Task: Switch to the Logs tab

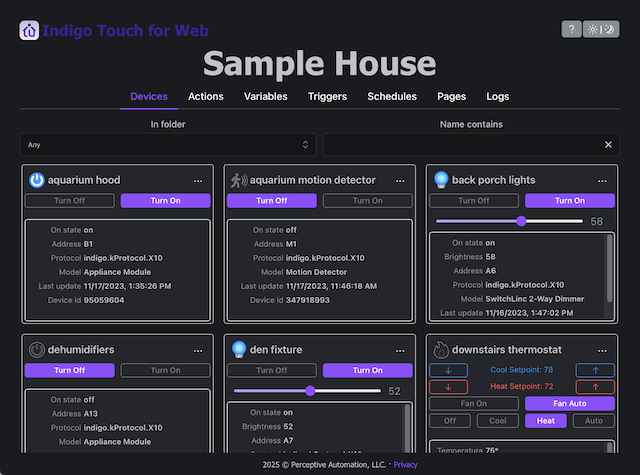Action: coord(498,97)
